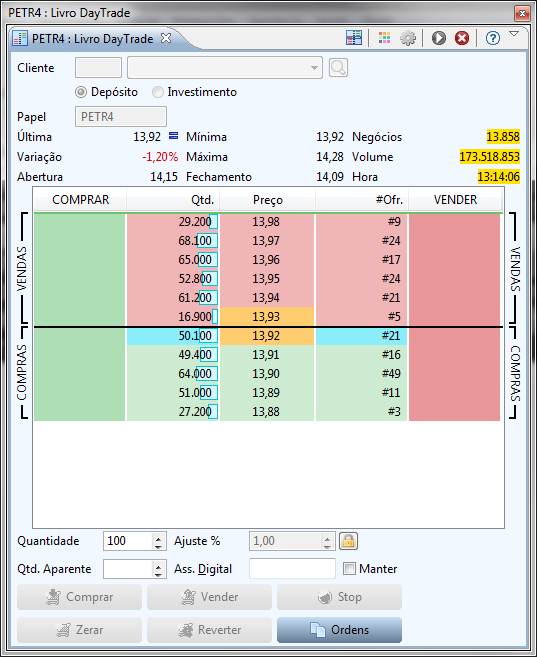The image size is (537, 657).
Task: Click the 13,88 price cell
Action: pos(267,411)
